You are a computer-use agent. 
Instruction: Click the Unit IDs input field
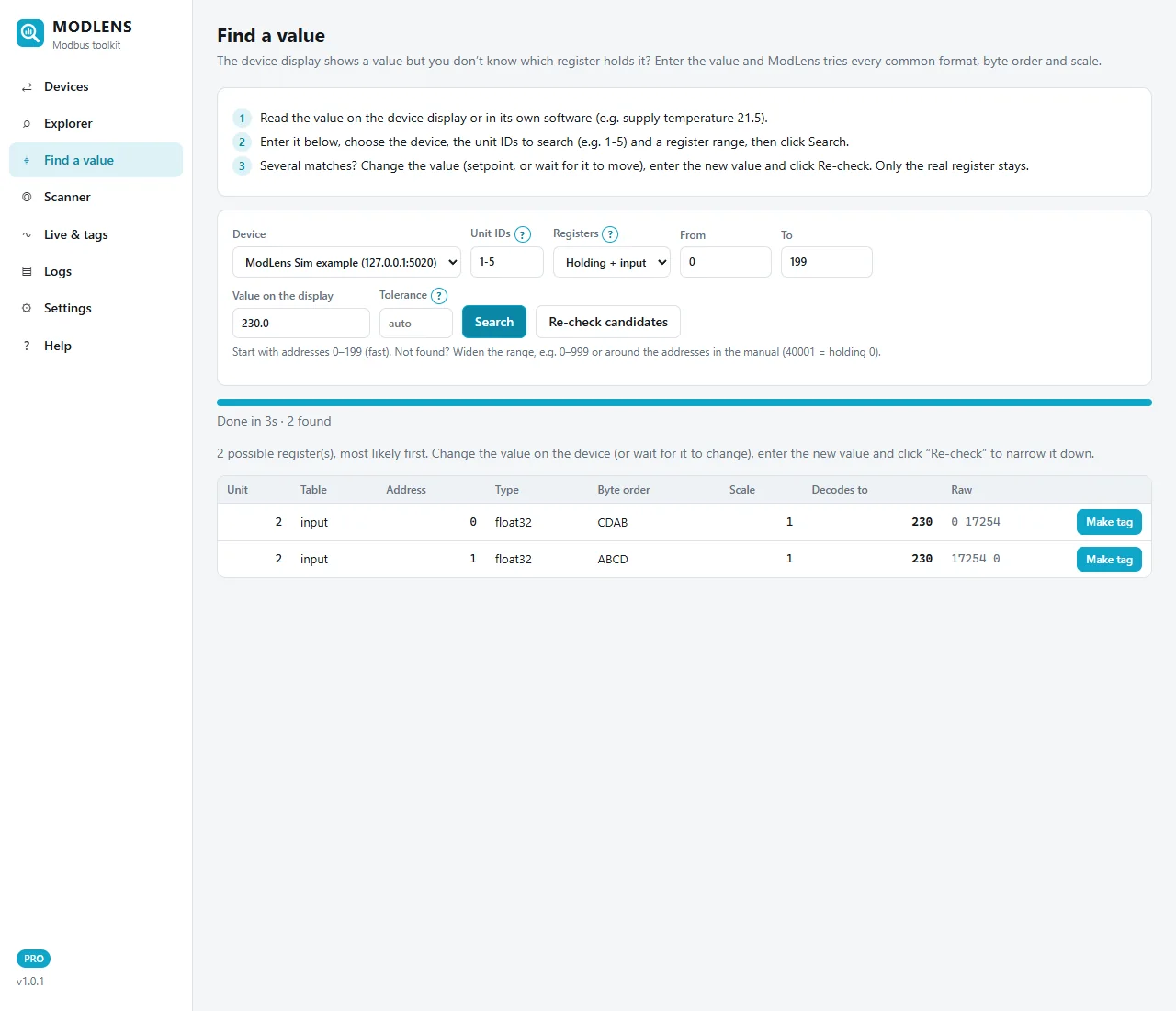pyautogui.click(x=507, y=262)
